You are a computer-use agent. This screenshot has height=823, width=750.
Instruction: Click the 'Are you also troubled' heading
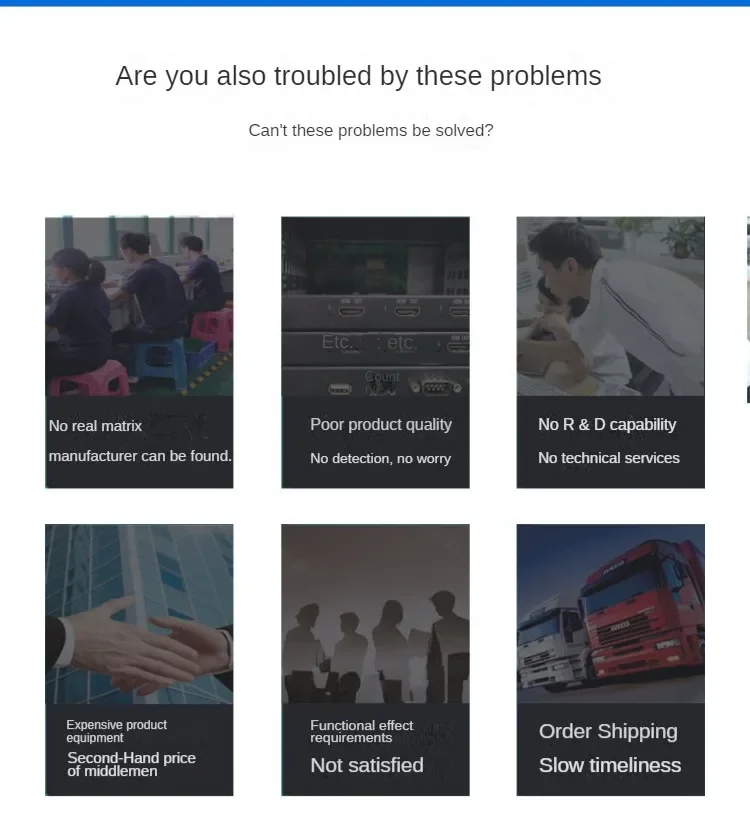coord(358,76)
